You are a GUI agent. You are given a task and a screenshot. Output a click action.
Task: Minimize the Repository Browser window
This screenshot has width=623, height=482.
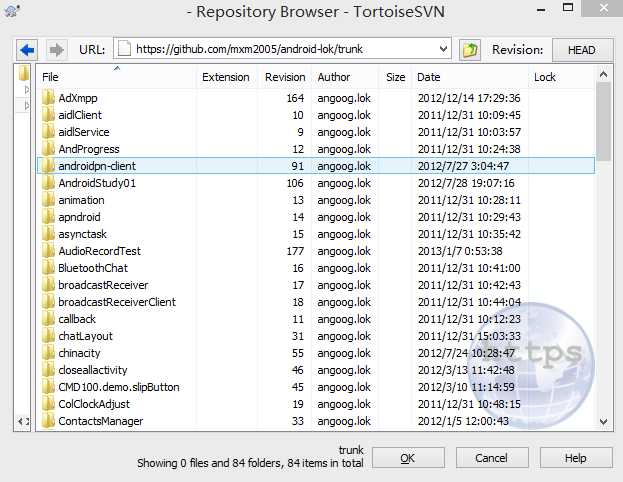pyautogui.click(x=541, y=10)
